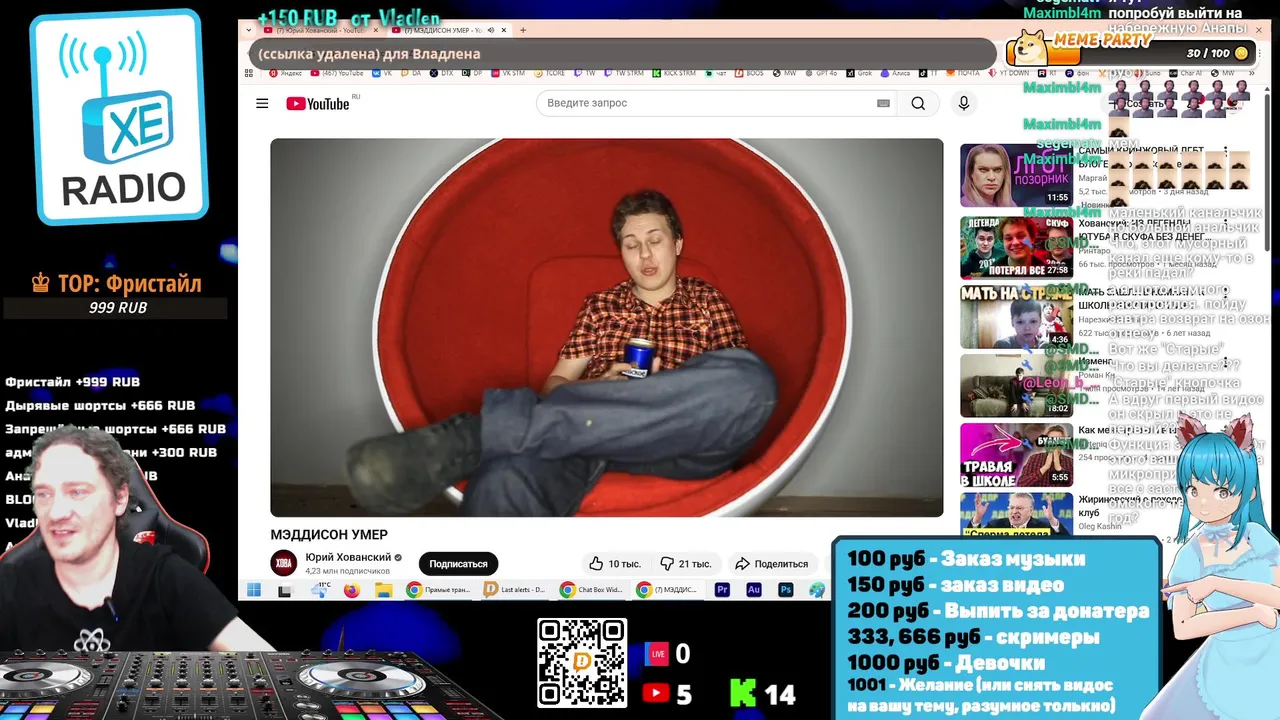
Task: Open Юрий Хованский channel avatar
Action: tap(284, 563)
